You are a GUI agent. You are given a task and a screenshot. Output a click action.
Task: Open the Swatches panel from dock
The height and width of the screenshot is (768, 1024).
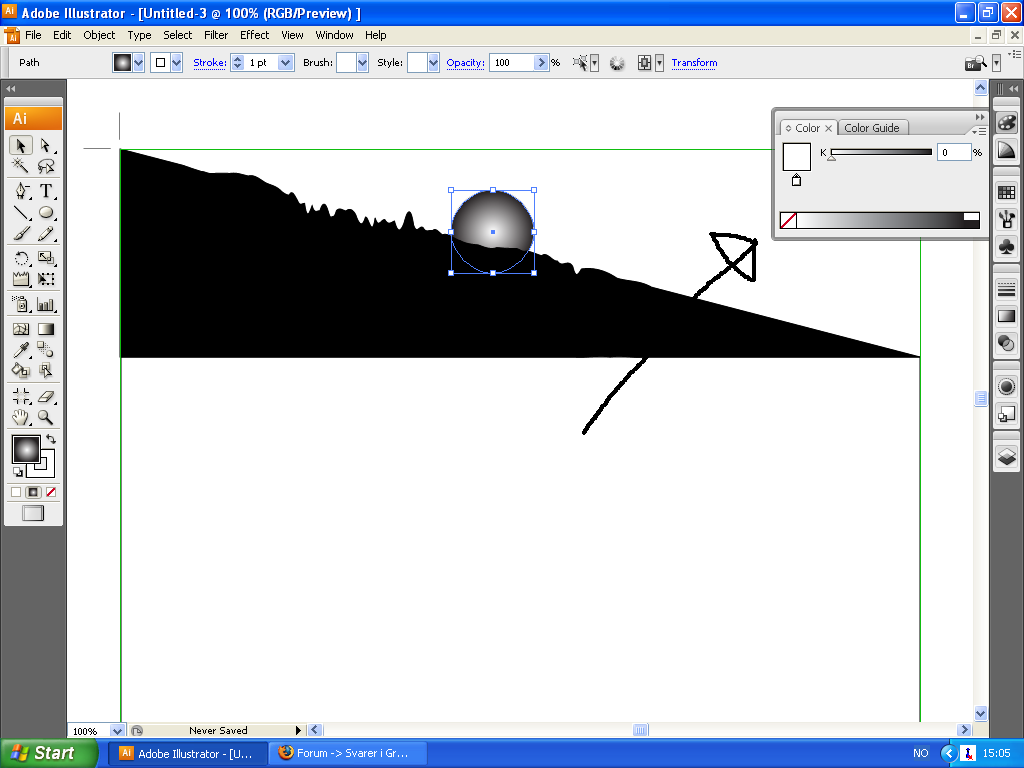(x=1006, y=193)
